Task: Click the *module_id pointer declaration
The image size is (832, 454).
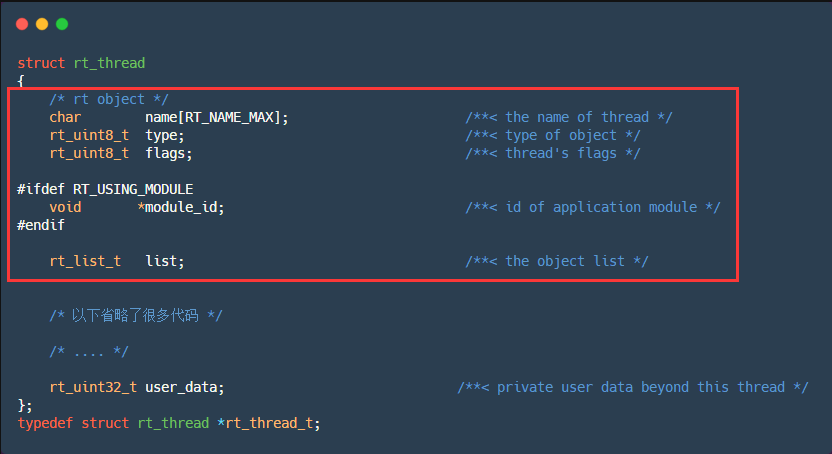Action: 181,207
